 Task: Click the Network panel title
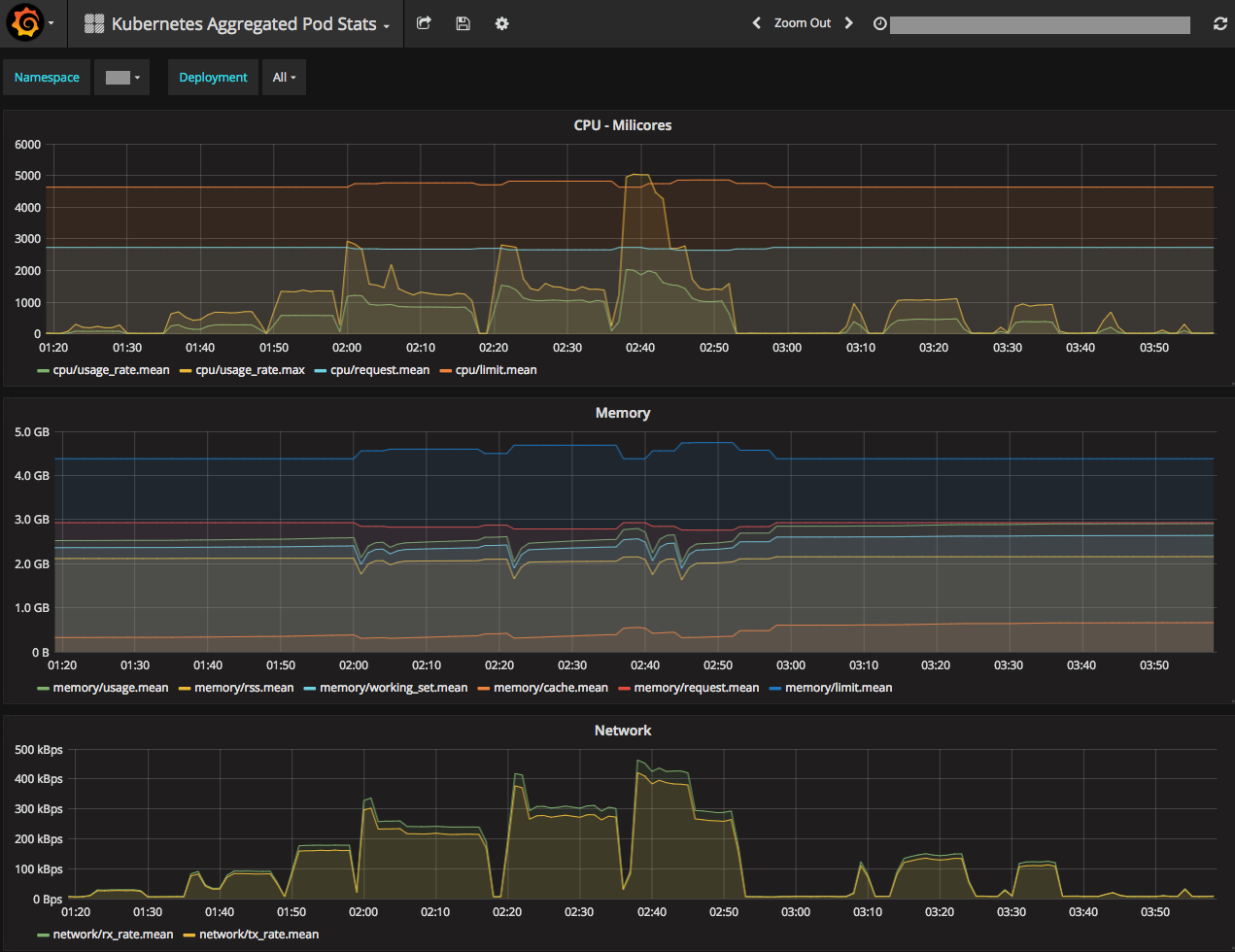[622, 731]
